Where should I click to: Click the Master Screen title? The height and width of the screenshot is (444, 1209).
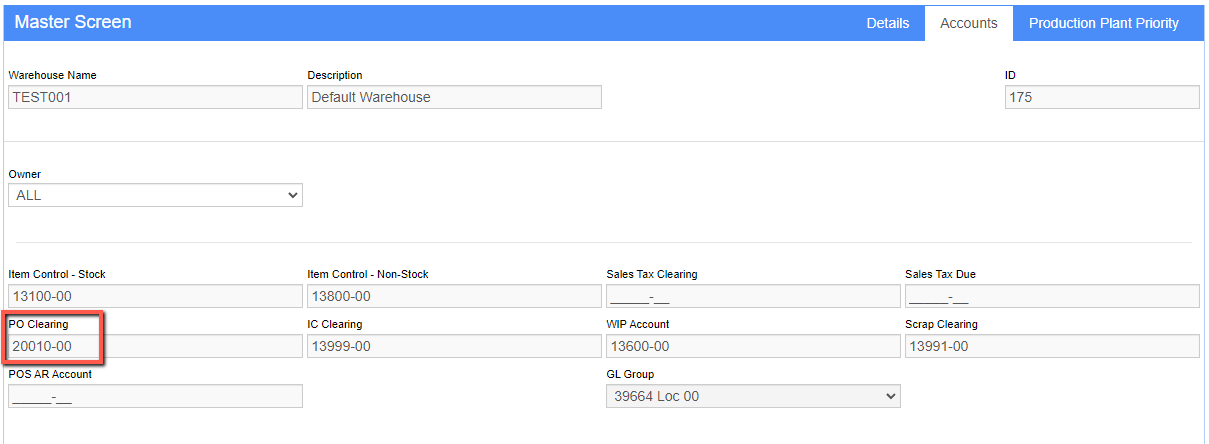pyautogui.click(x=73, y=22)
